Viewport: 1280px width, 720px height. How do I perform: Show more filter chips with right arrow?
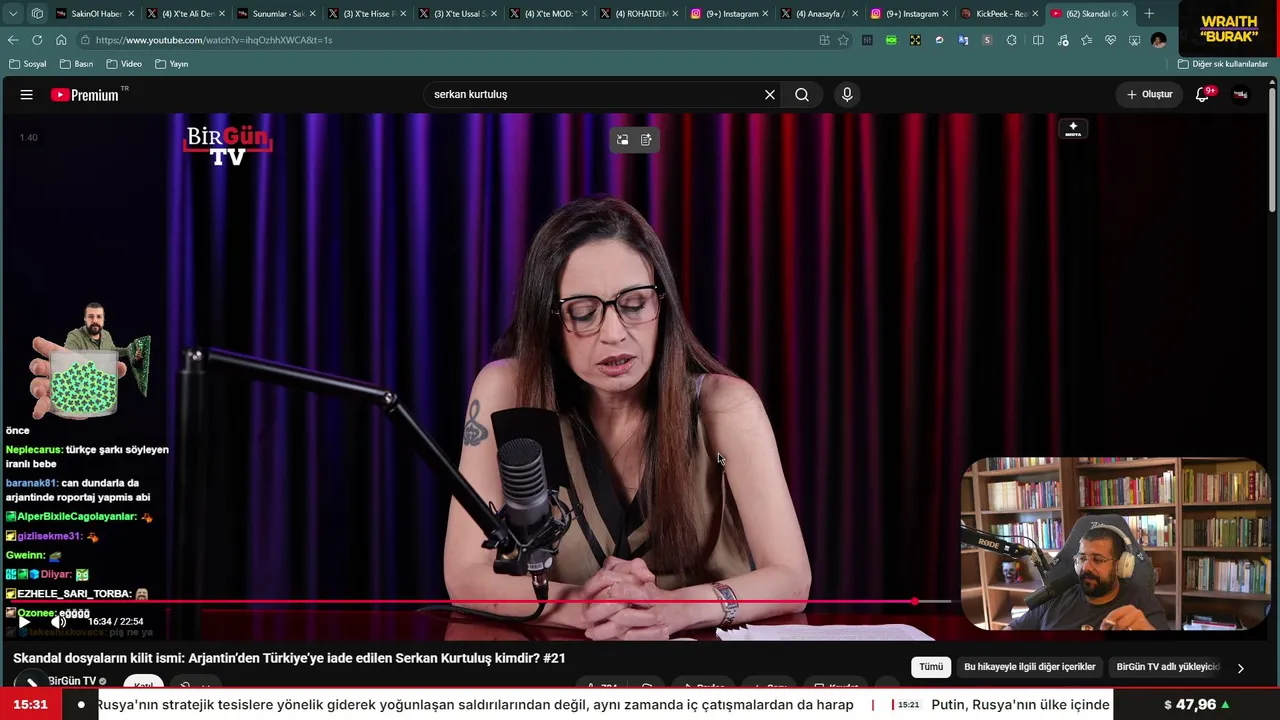point(1241,668)
